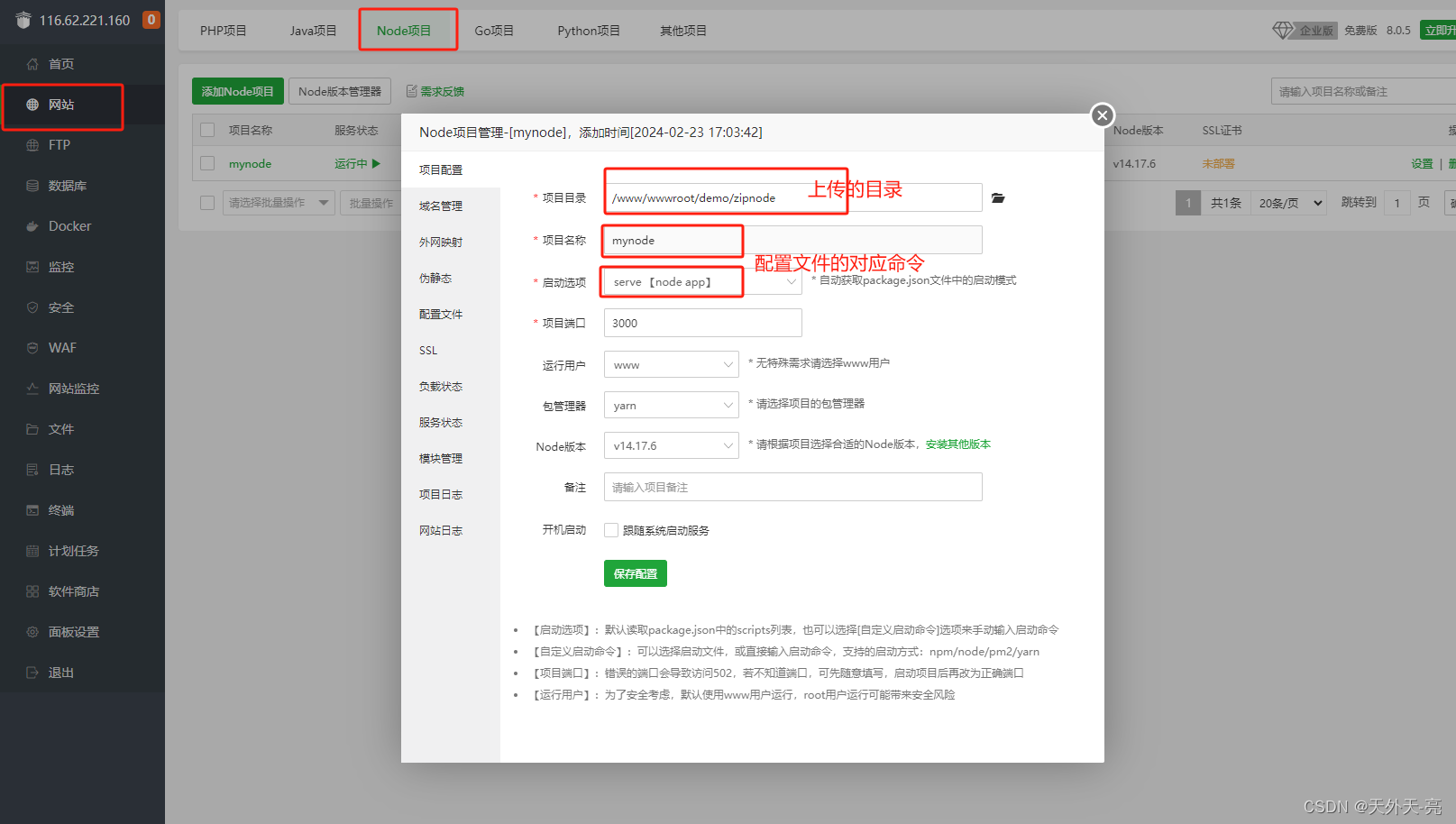
Task: Switch to the PHP项目 tab
Action: (224, 31)
